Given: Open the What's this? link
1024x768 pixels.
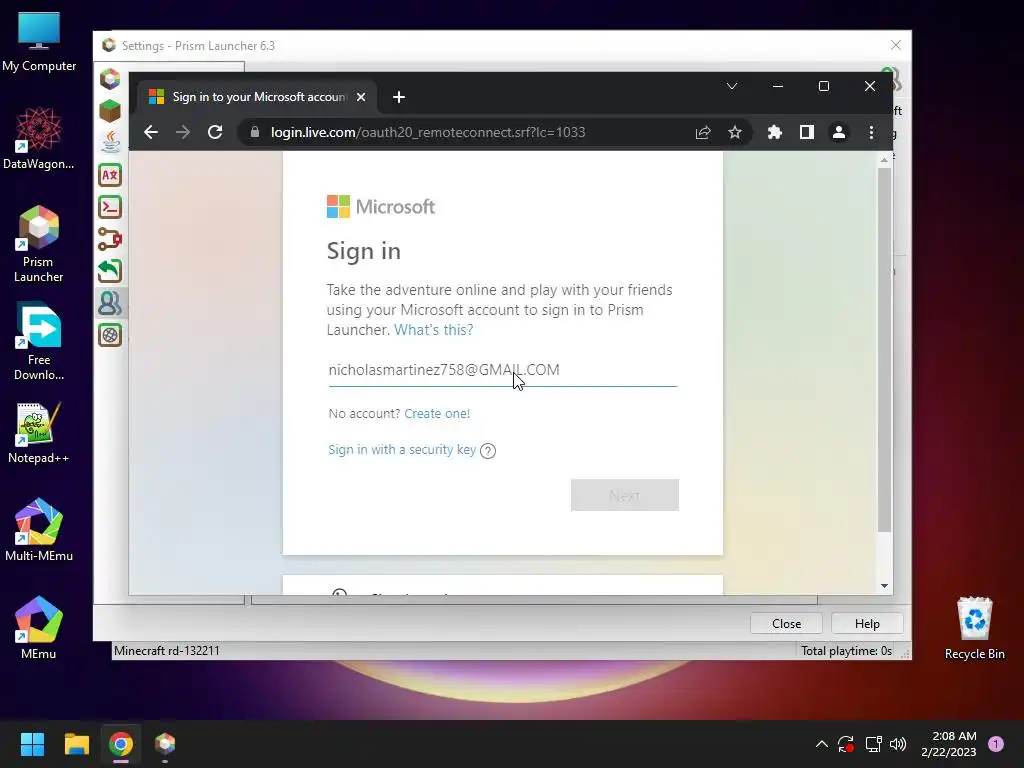Looking at the screenshot, I should (x=434, y=330).
